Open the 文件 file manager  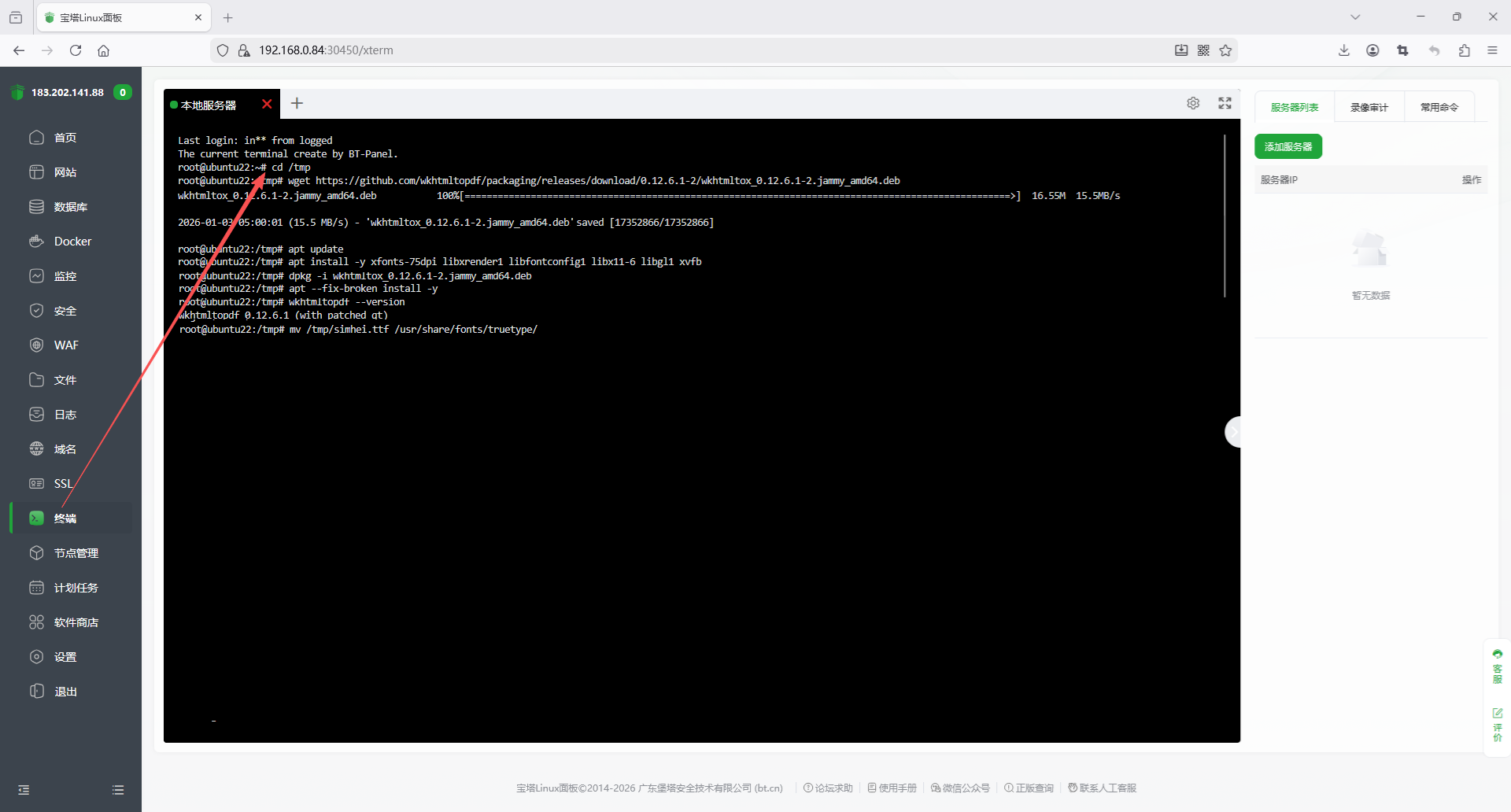point(65,380)
